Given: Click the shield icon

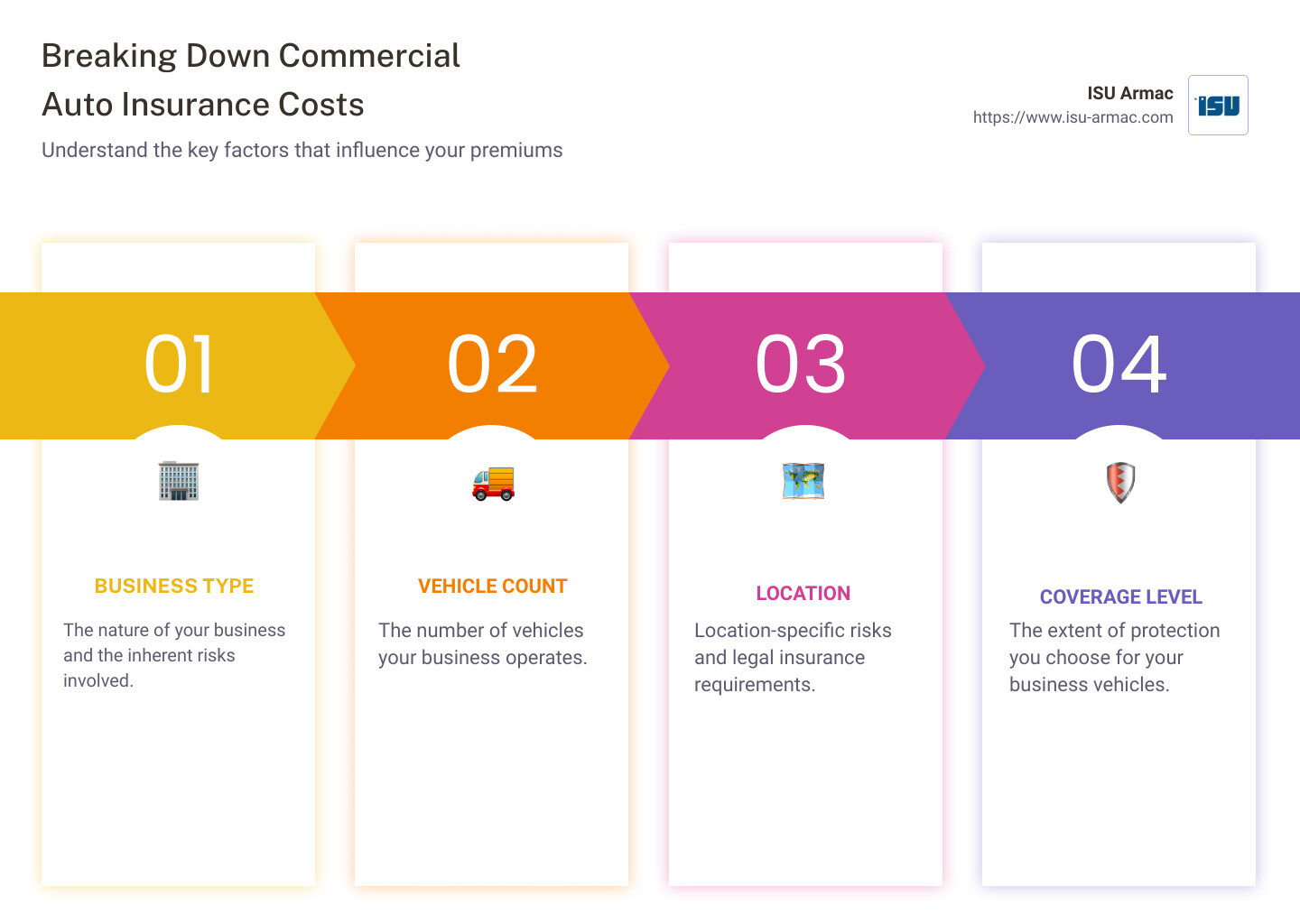Looking at the screenshot, I should [x=1120, y=483].
